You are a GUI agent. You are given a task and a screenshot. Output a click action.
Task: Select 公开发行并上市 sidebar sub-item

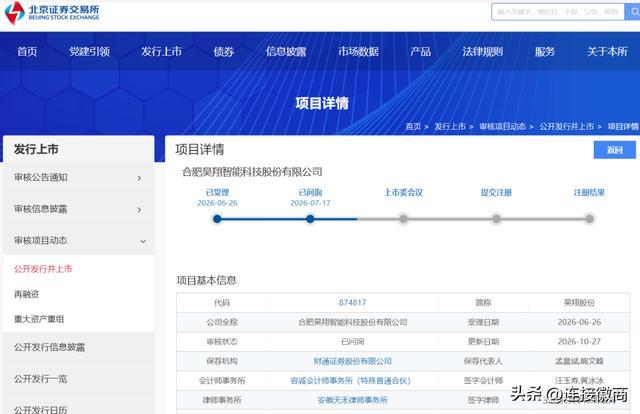pos(43,269)
